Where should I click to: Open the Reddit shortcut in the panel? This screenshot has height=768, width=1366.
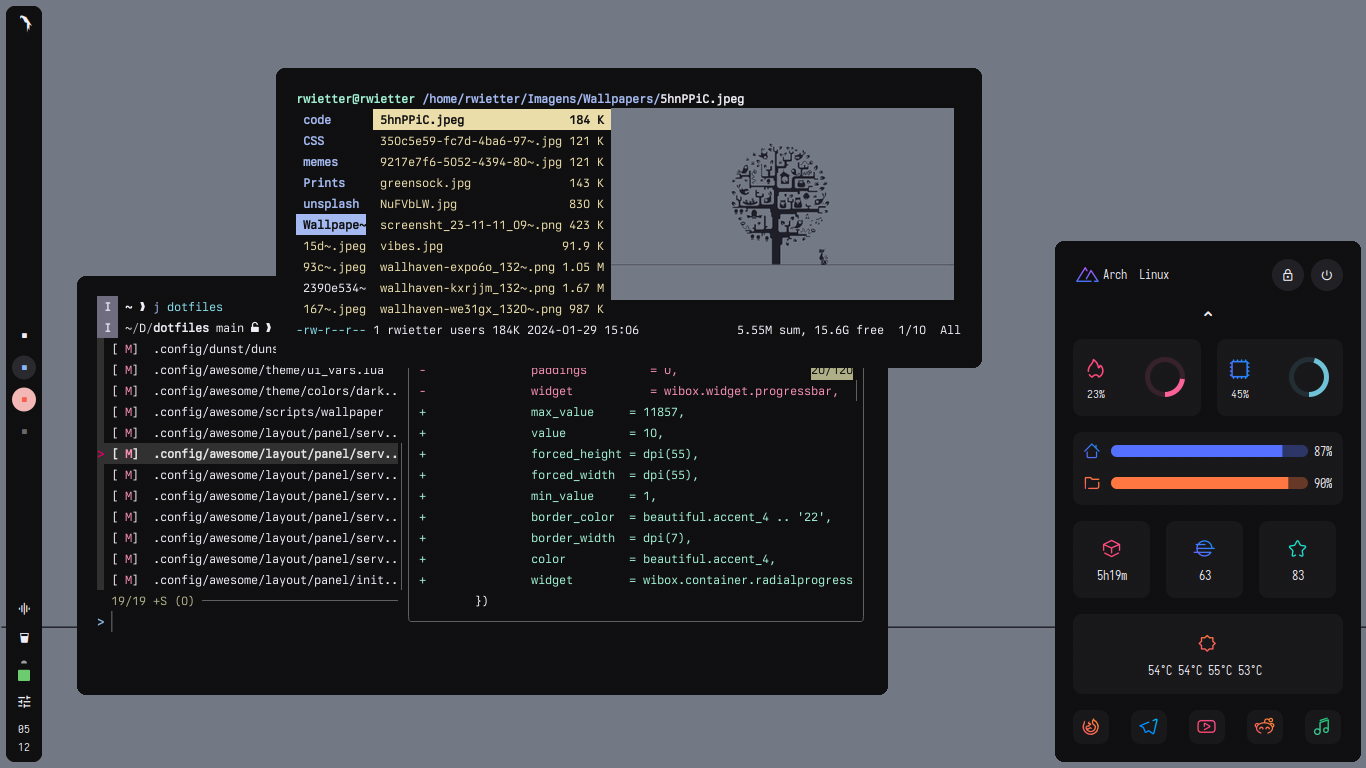coord(1265,727)
